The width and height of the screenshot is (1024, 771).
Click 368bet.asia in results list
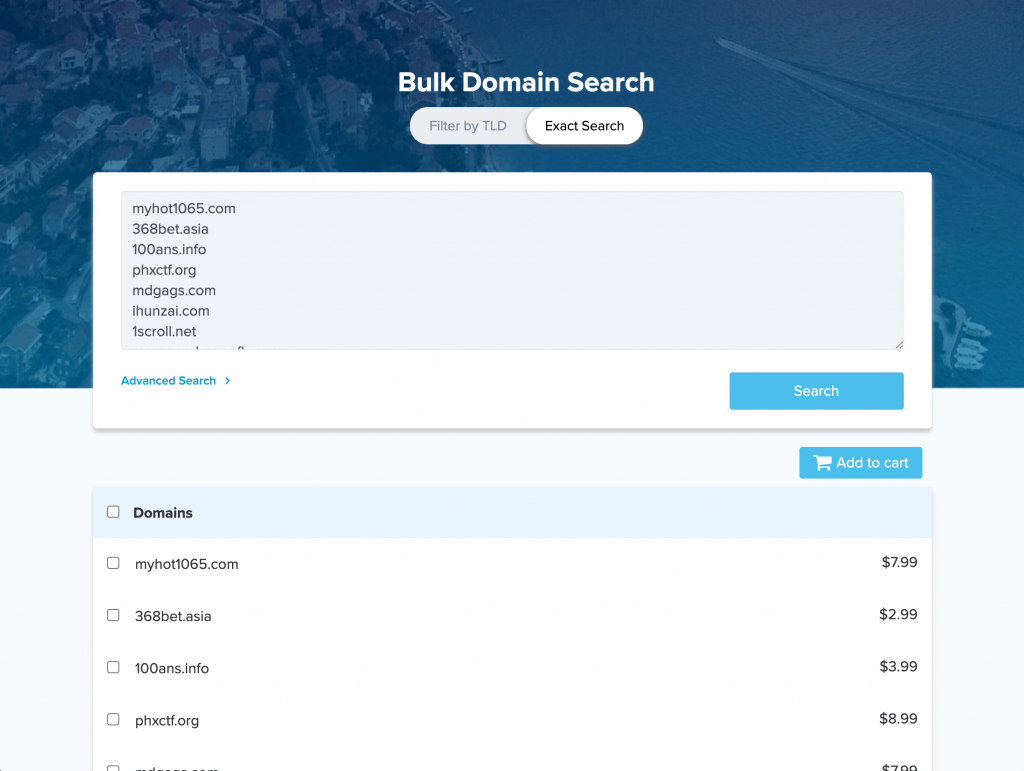(173, 616)
